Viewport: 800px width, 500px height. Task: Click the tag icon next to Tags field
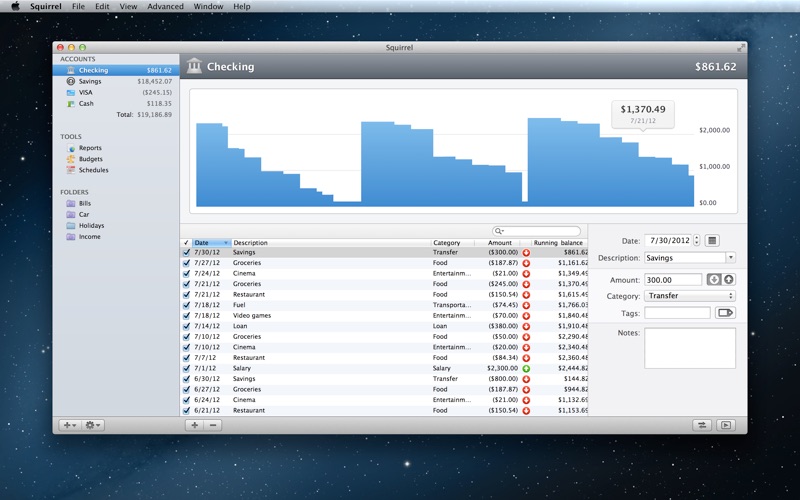[x=725, y=313]
